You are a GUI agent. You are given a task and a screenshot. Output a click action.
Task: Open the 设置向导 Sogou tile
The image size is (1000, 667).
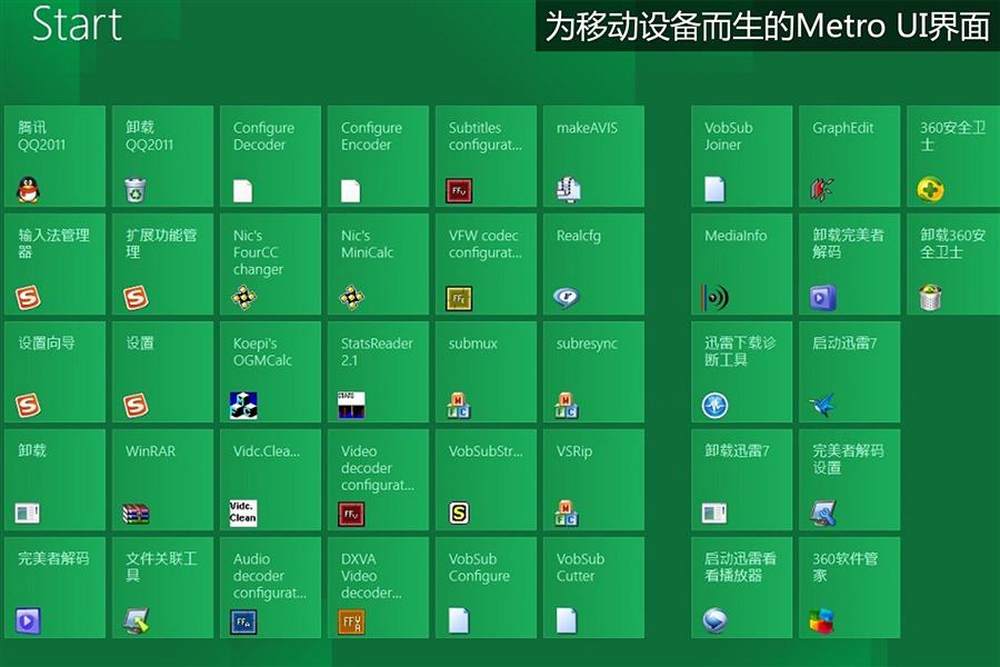point(55,372)
